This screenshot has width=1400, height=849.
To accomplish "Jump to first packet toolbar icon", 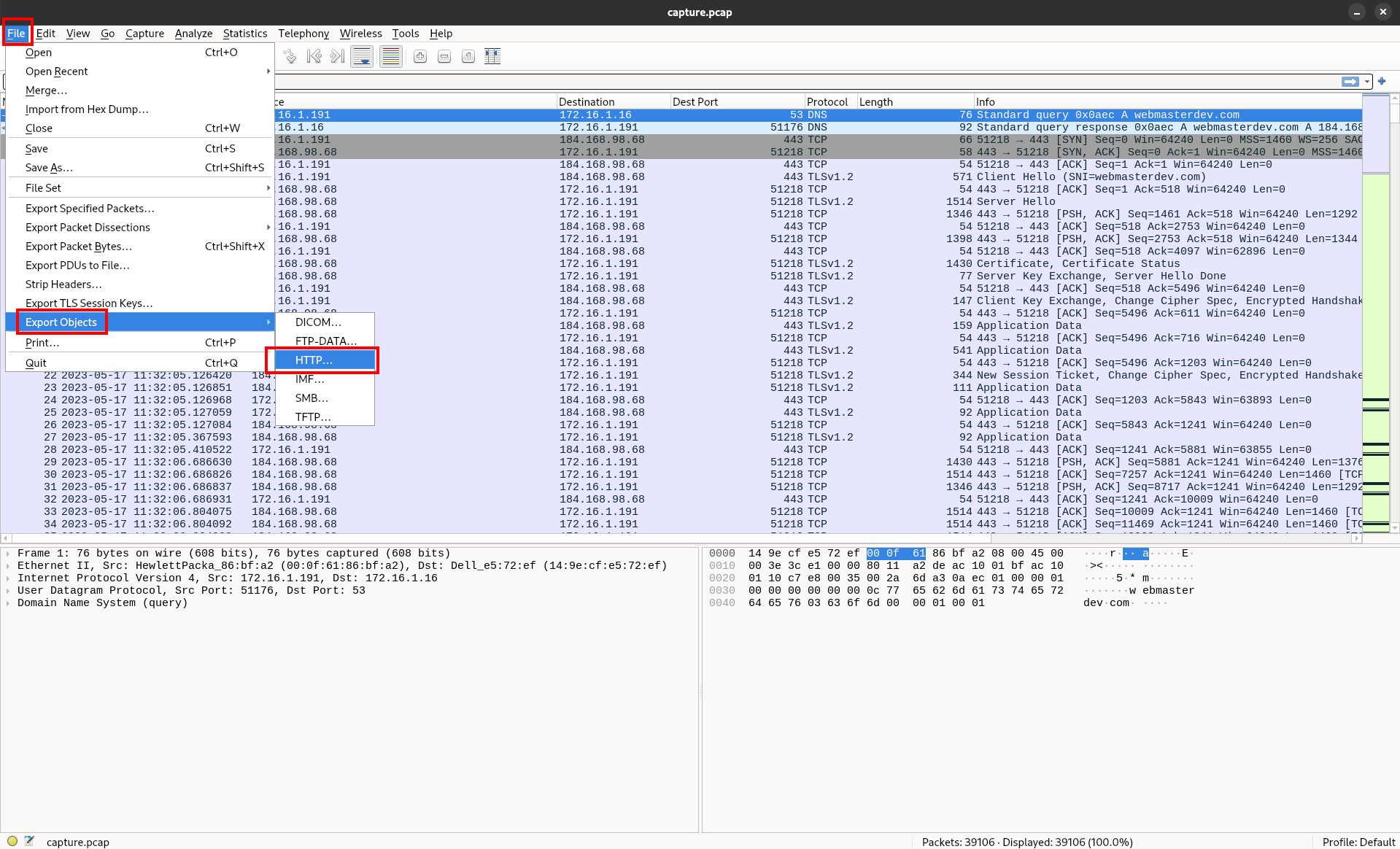I will [314, 57].
